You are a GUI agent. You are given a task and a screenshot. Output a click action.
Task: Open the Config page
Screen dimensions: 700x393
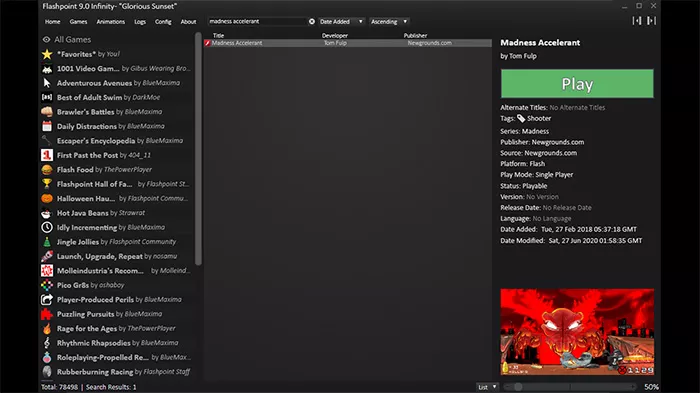pos(163,21)
